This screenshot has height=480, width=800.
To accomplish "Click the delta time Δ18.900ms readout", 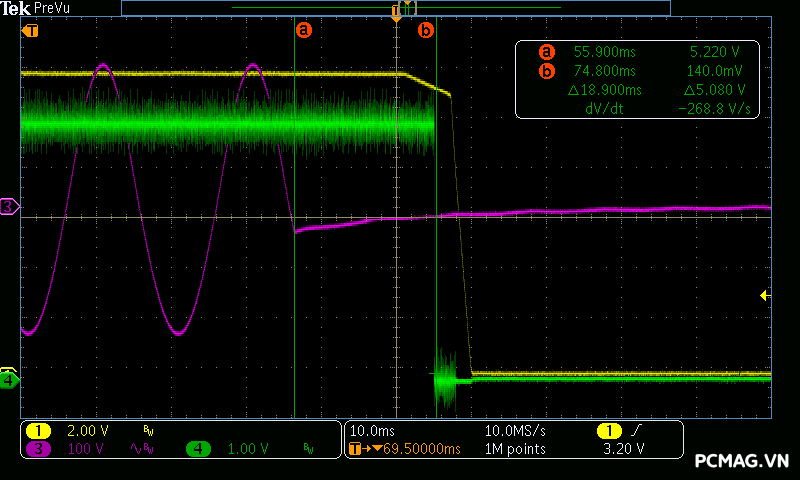I will coord(605,90).
